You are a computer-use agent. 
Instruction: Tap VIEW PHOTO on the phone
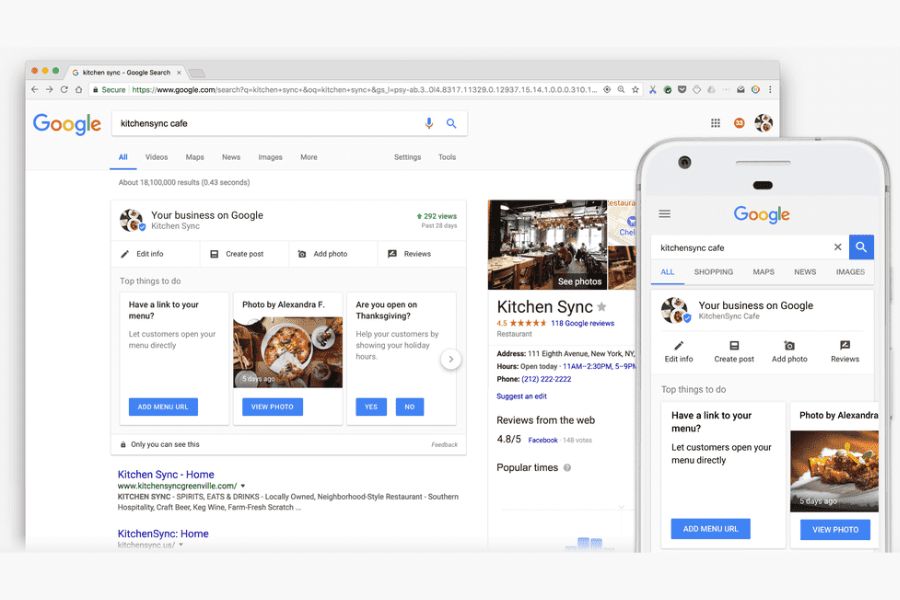[x=835, y=529]
